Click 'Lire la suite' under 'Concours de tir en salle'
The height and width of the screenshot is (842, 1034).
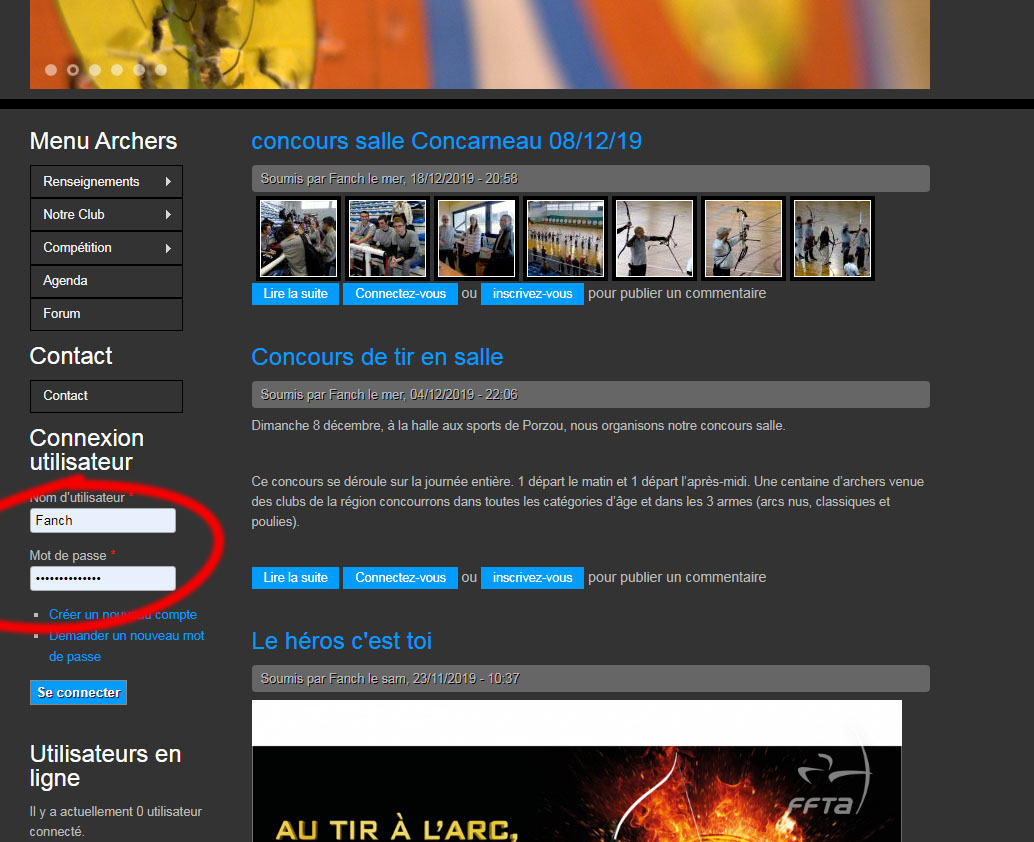pos(295,578)
